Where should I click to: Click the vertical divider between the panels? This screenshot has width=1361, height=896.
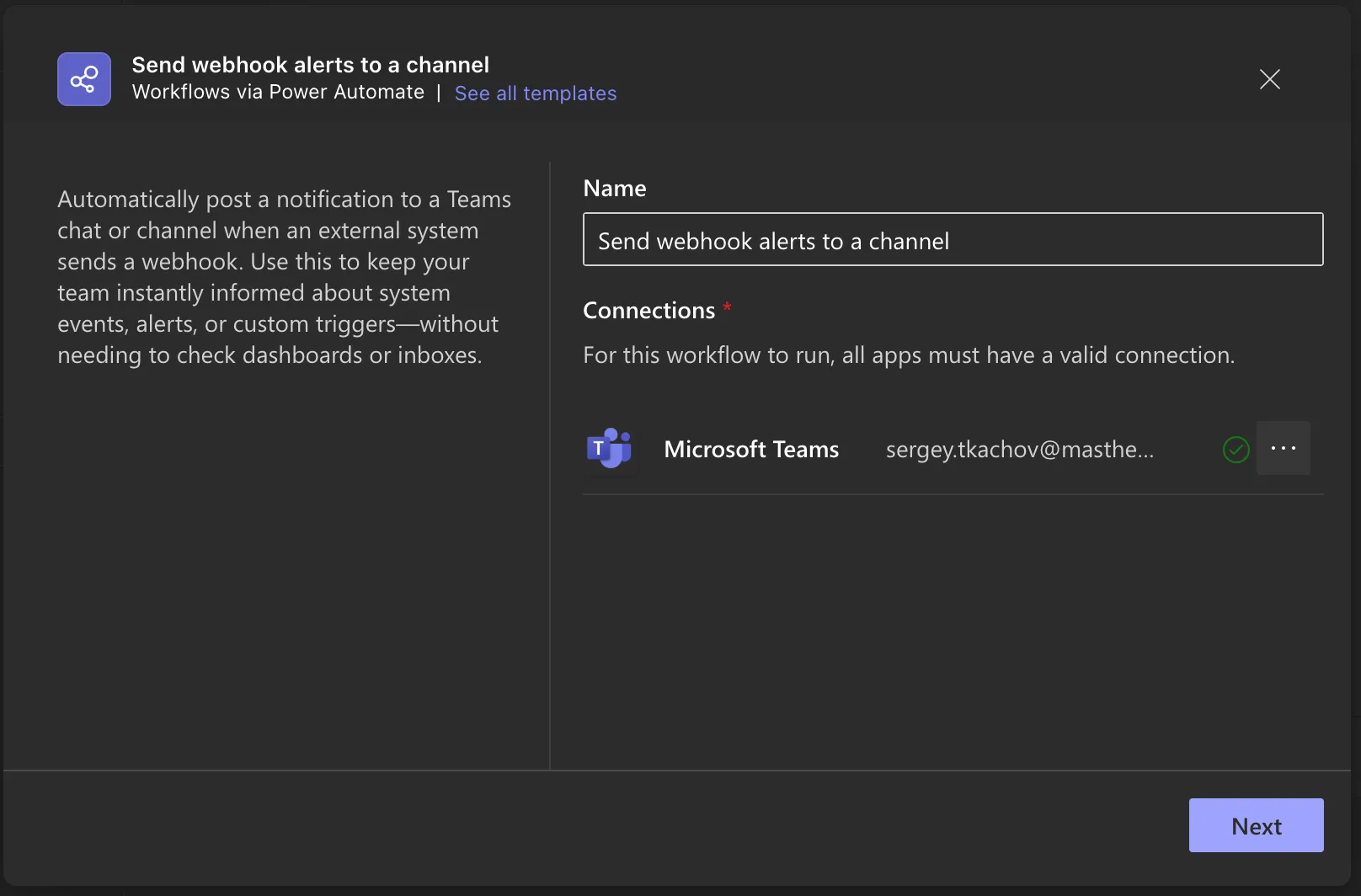(x=550, y=465)
